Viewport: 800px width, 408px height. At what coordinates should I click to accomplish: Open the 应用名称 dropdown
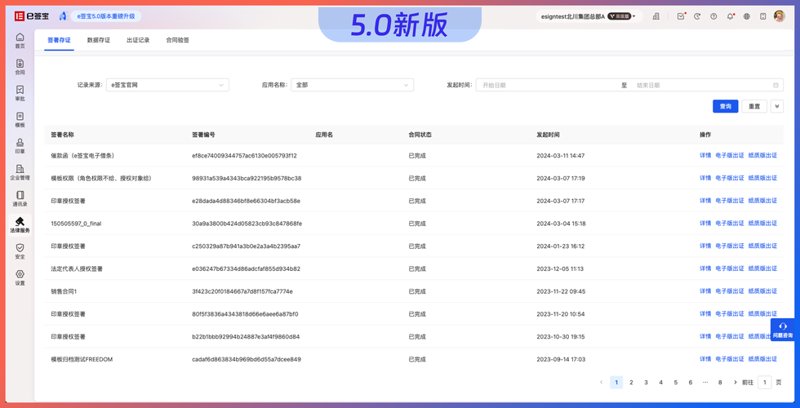coord(352,85)
